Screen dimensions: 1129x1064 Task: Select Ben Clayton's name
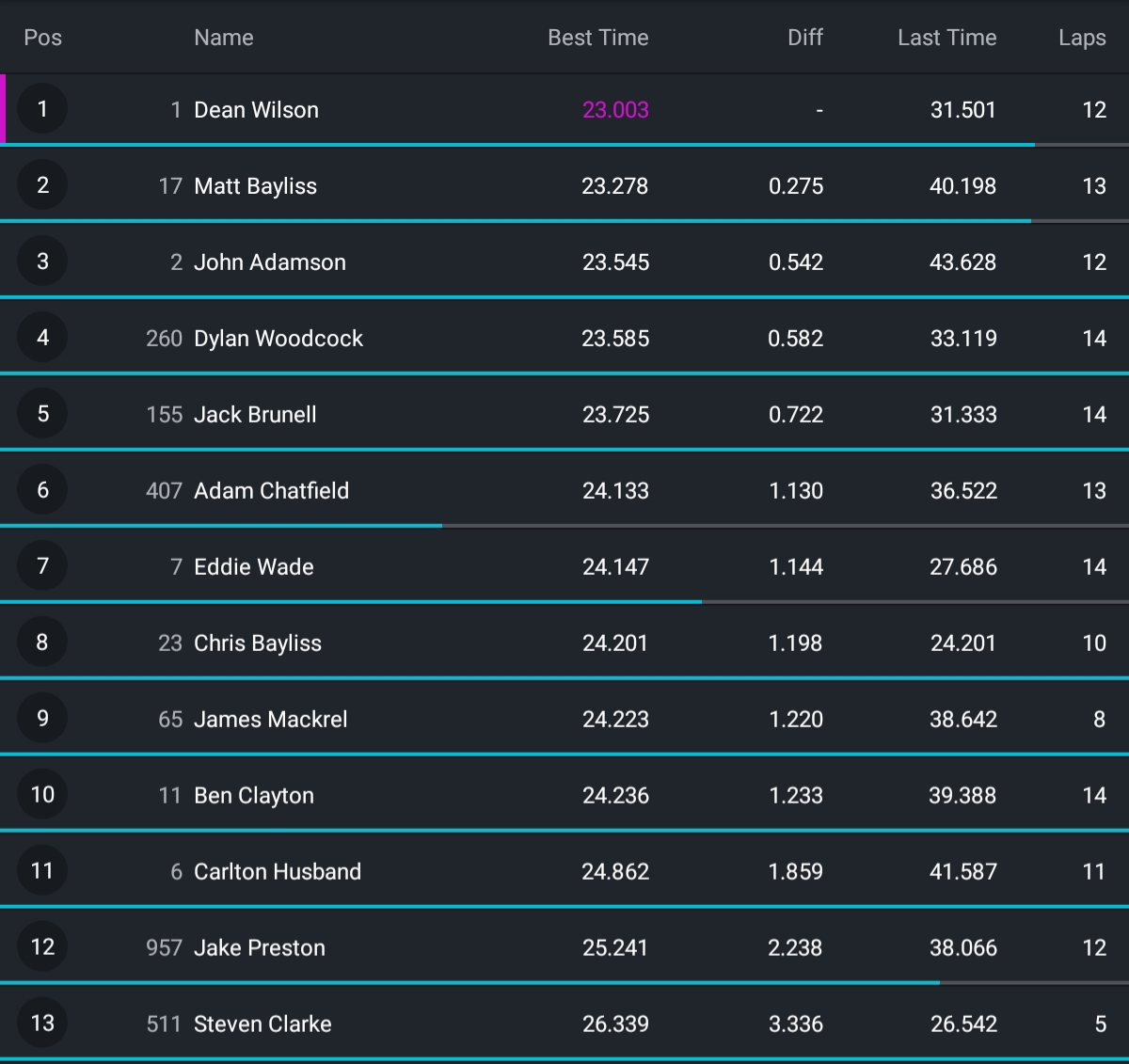click(x=253, y=796)
